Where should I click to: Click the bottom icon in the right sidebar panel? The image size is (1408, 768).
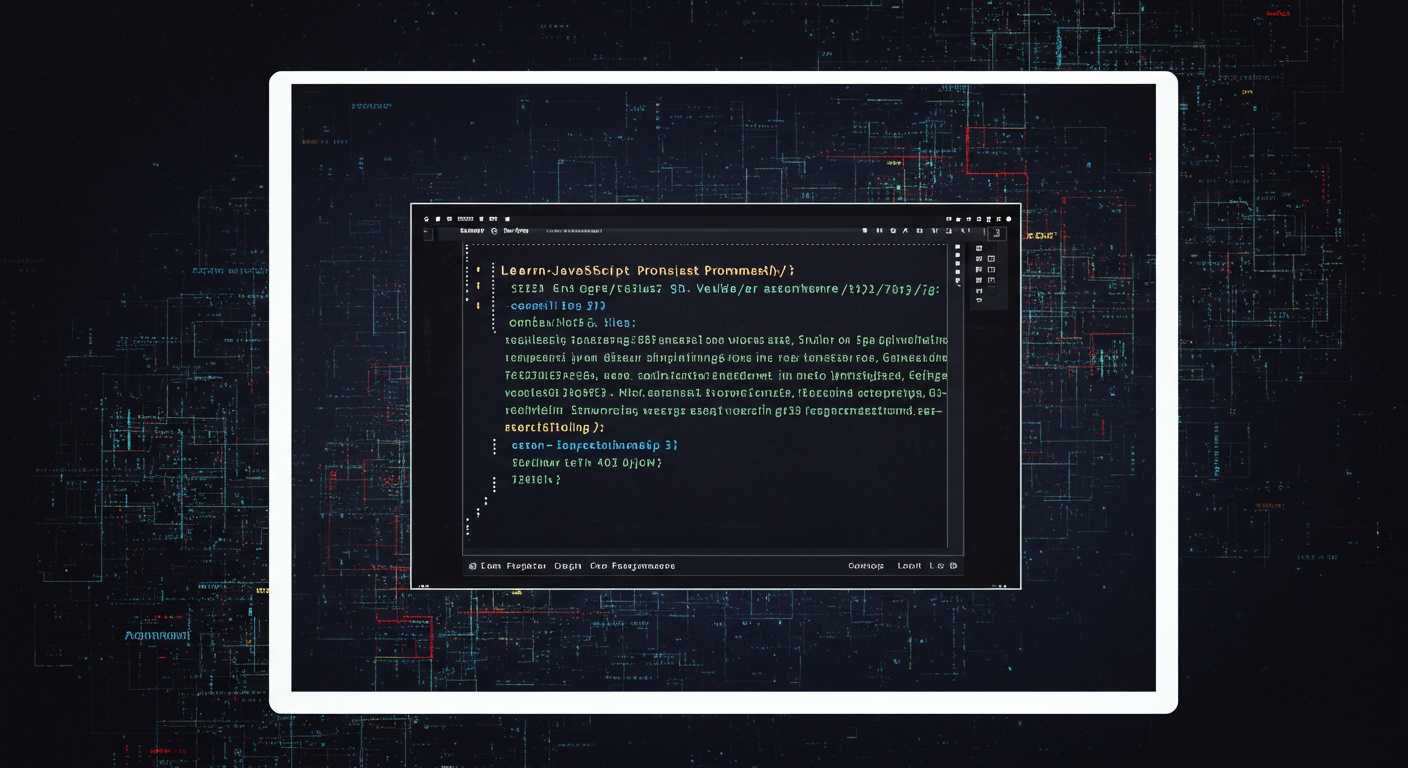(x=979, y=300)
